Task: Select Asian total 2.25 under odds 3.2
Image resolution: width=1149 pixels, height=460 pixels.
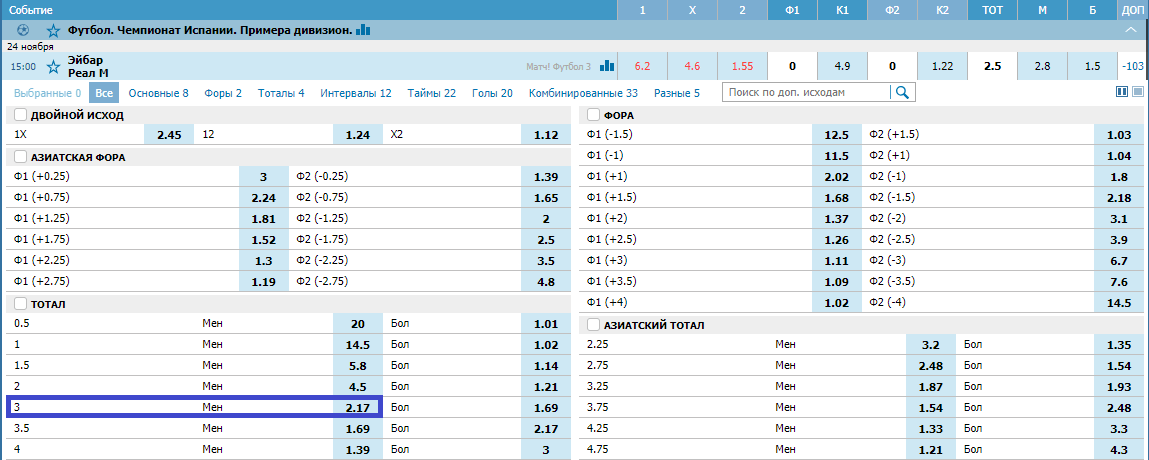Action: 931,344
